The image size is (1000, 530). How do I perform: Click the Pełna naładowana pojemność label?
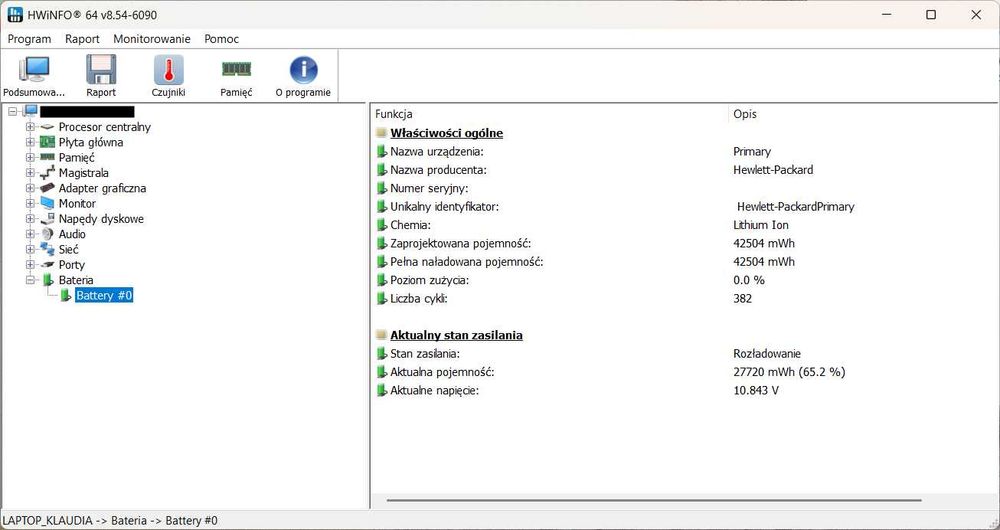click(466, 262)
